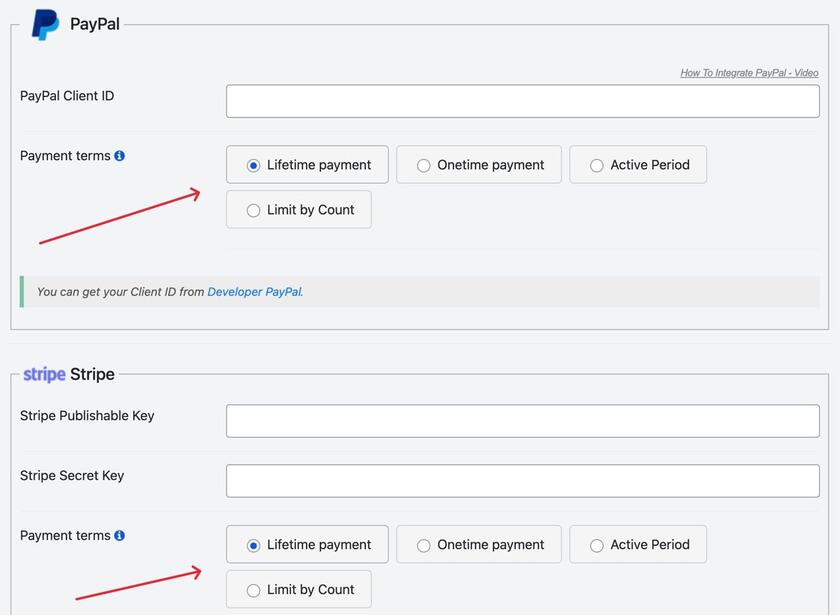Click the Stripe logo icon
Screen dimensions: 840x615
tap(44, 374)
